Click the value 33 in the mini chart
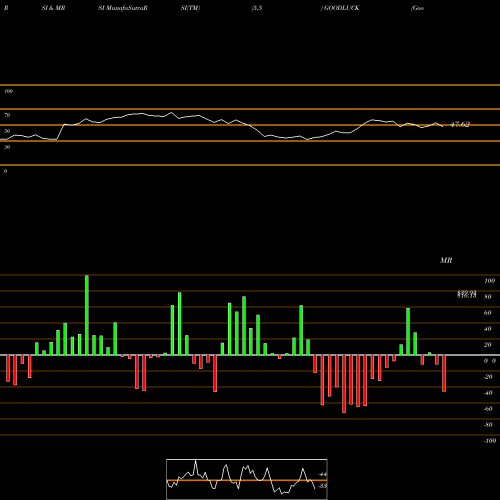Screen dimensions: 500x500 [323, 486]
